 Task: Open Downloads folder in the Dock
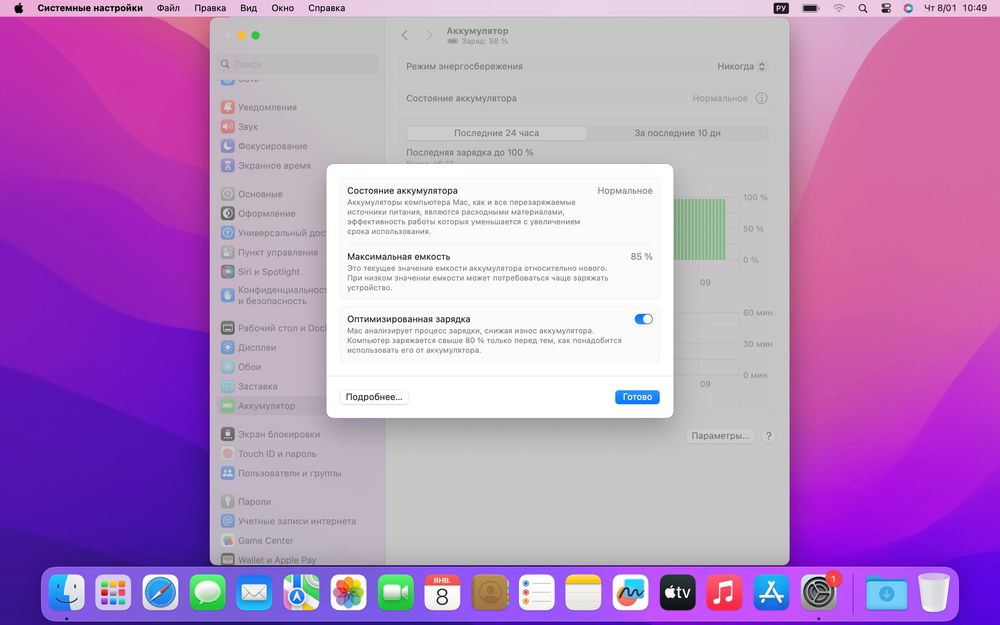click(886, 592)
